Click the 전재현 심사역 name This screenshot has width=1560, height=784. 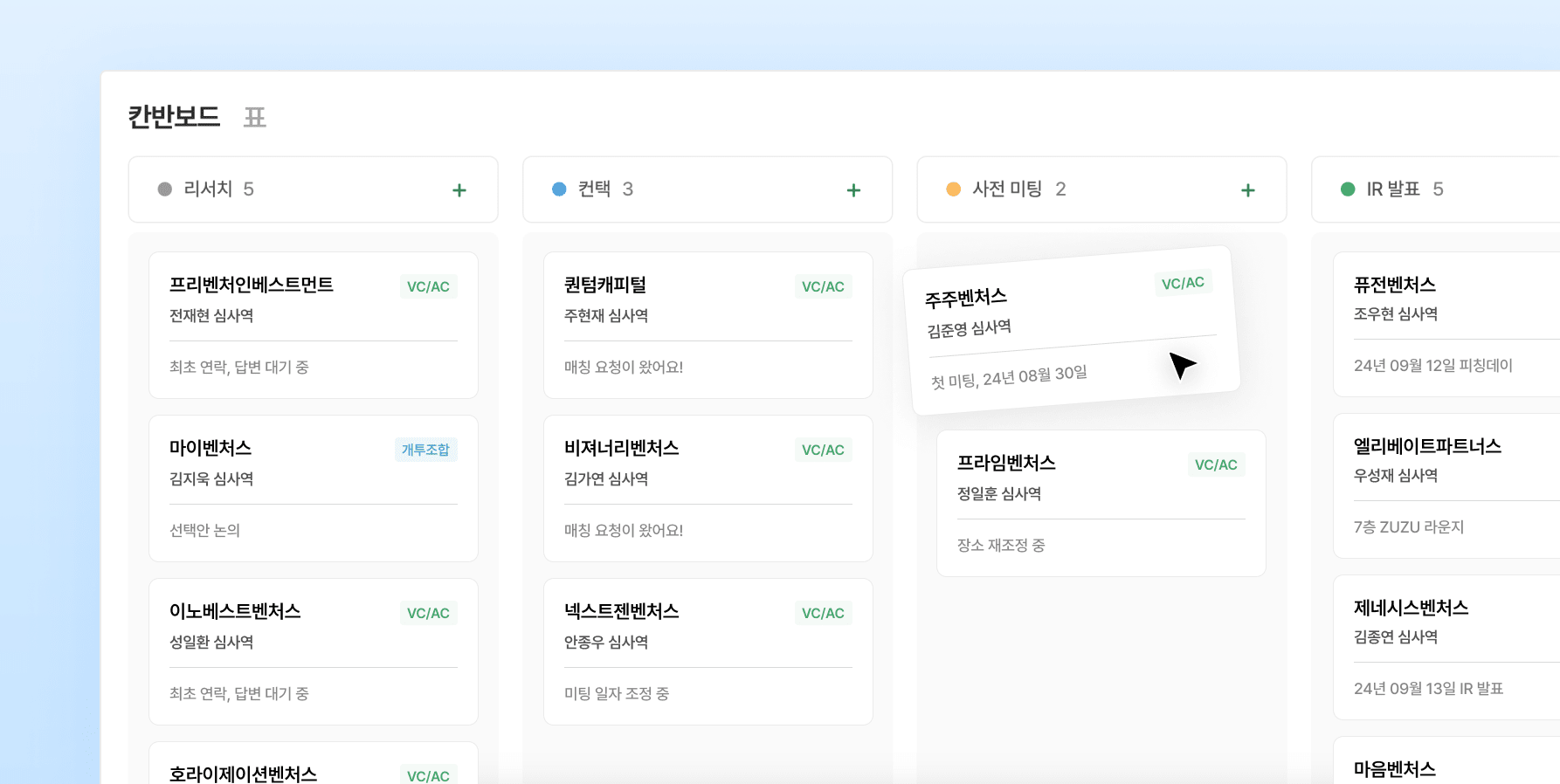tap(211, 316)
